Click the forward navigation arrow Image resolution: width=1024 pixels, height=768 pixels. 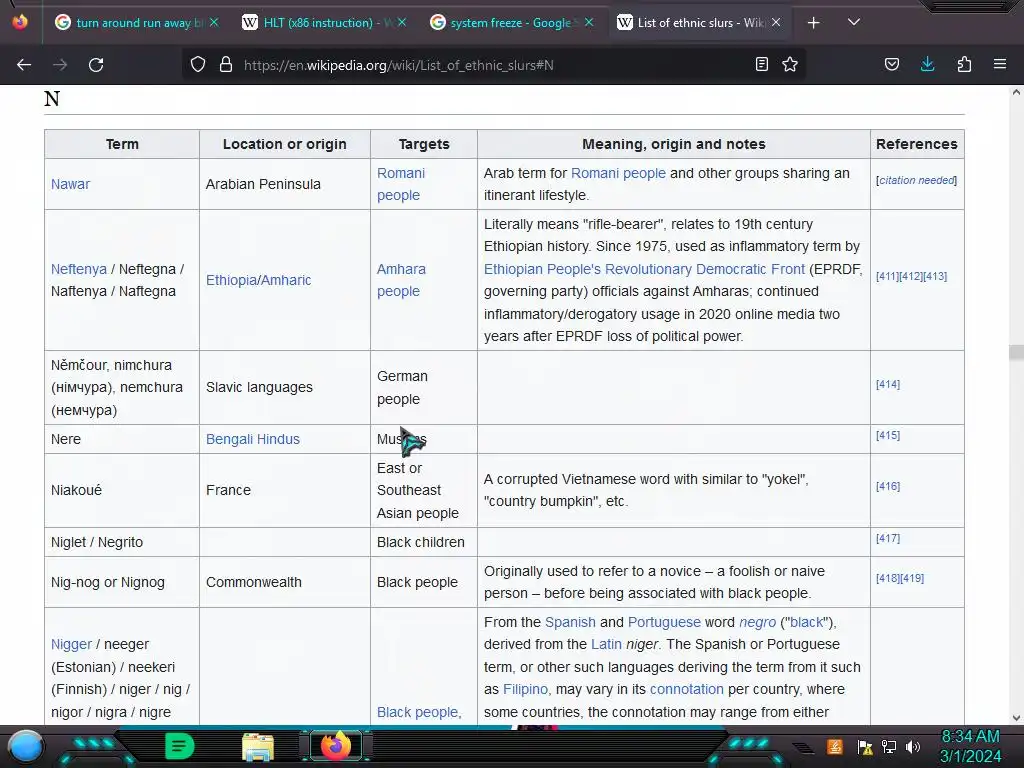pos(60,65)
